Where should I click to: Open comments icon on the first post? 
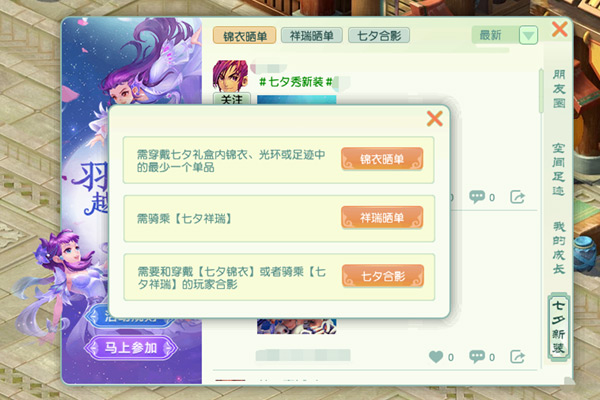(x=477, y=197)
